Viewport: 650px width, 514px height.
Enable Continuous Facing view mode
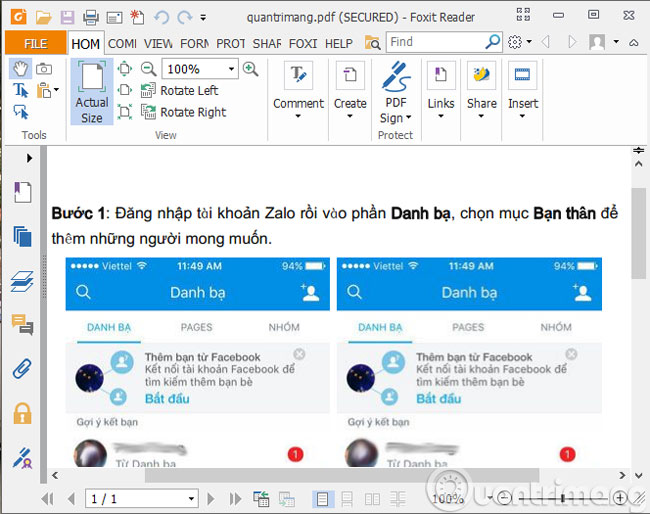point(398,499)
